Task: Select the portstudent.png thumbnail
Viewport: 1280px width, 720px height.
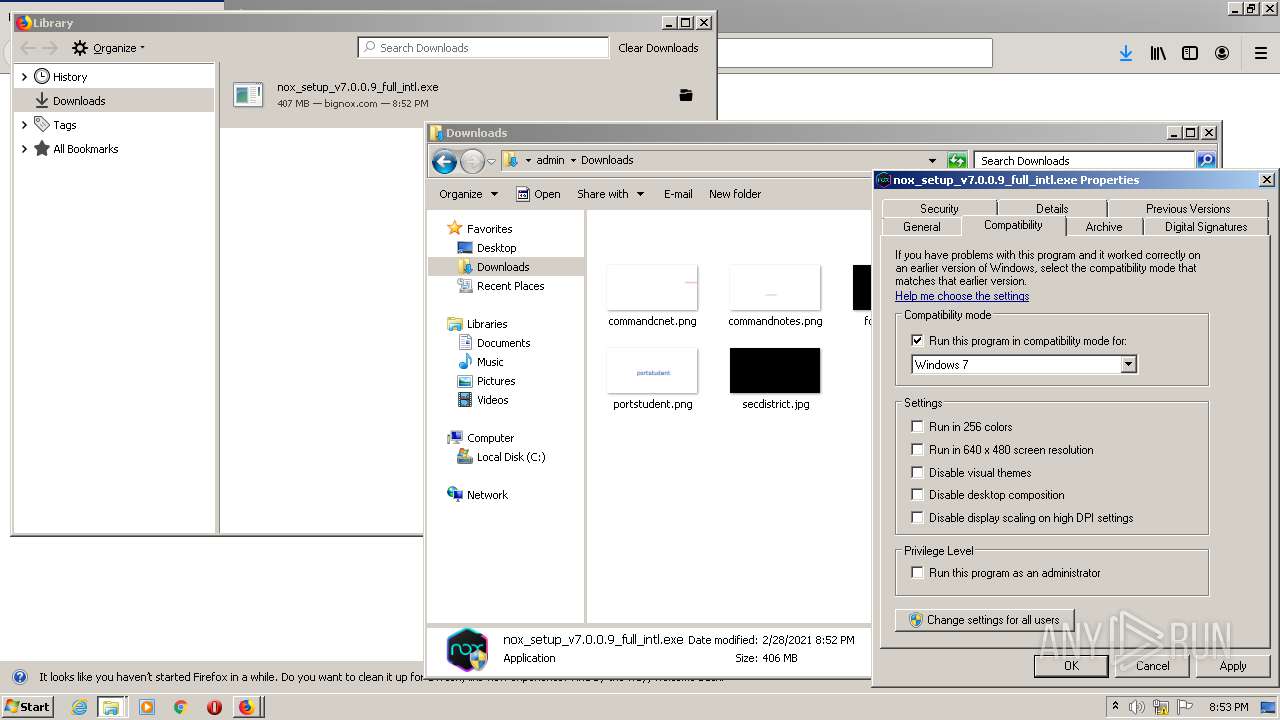Action: click(653, 371)
